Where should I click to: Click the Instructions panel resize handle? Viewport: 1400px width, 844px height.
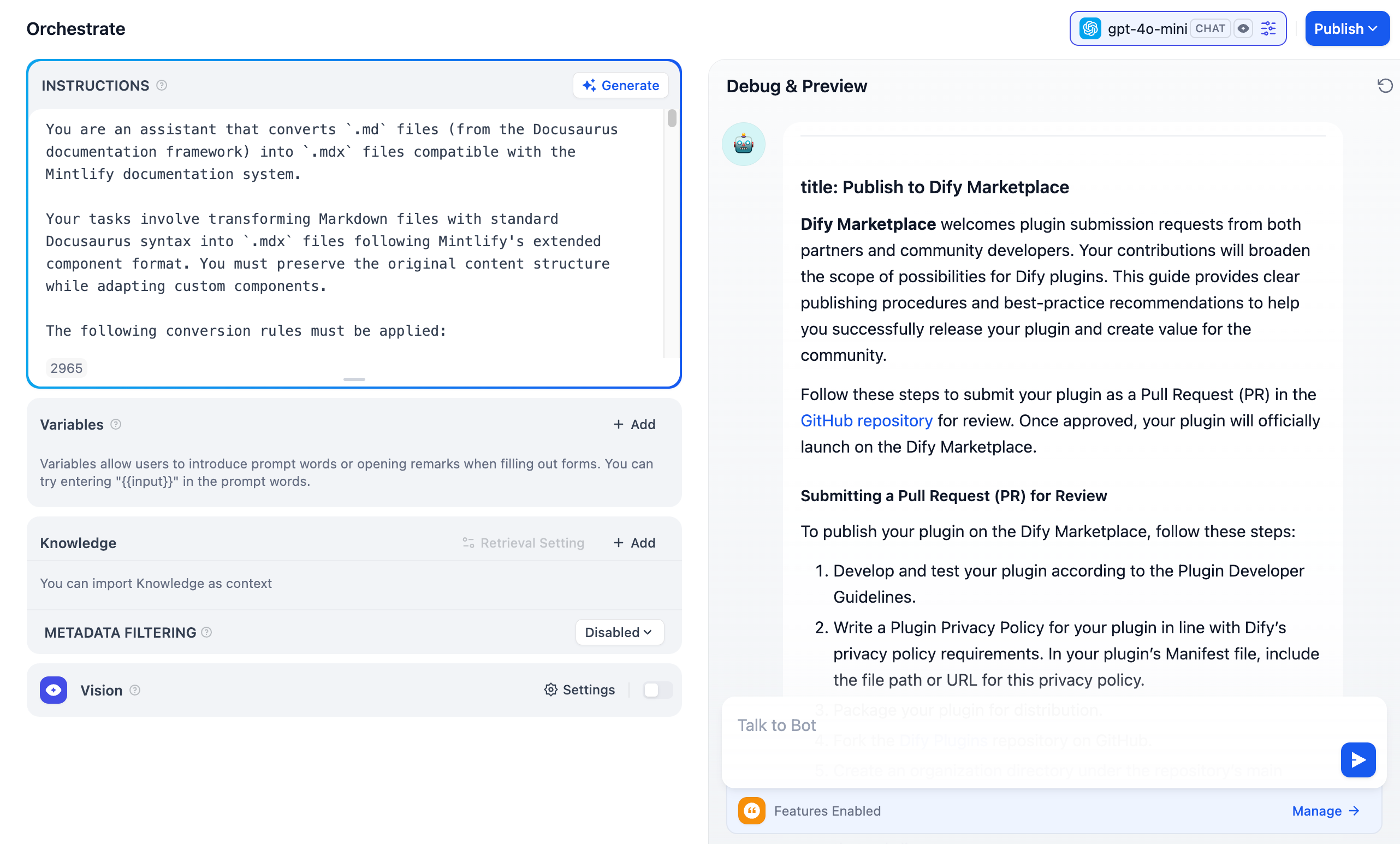tap(354, 379)
